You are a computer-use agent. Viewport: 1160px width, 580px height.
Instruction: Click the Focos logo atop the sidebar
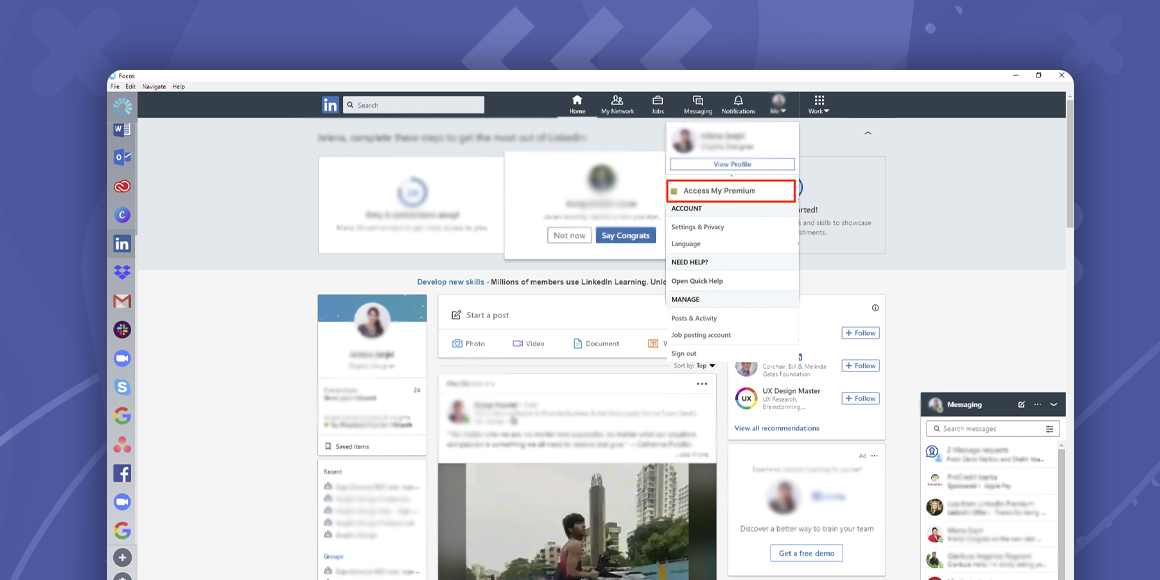click(122, 107)
